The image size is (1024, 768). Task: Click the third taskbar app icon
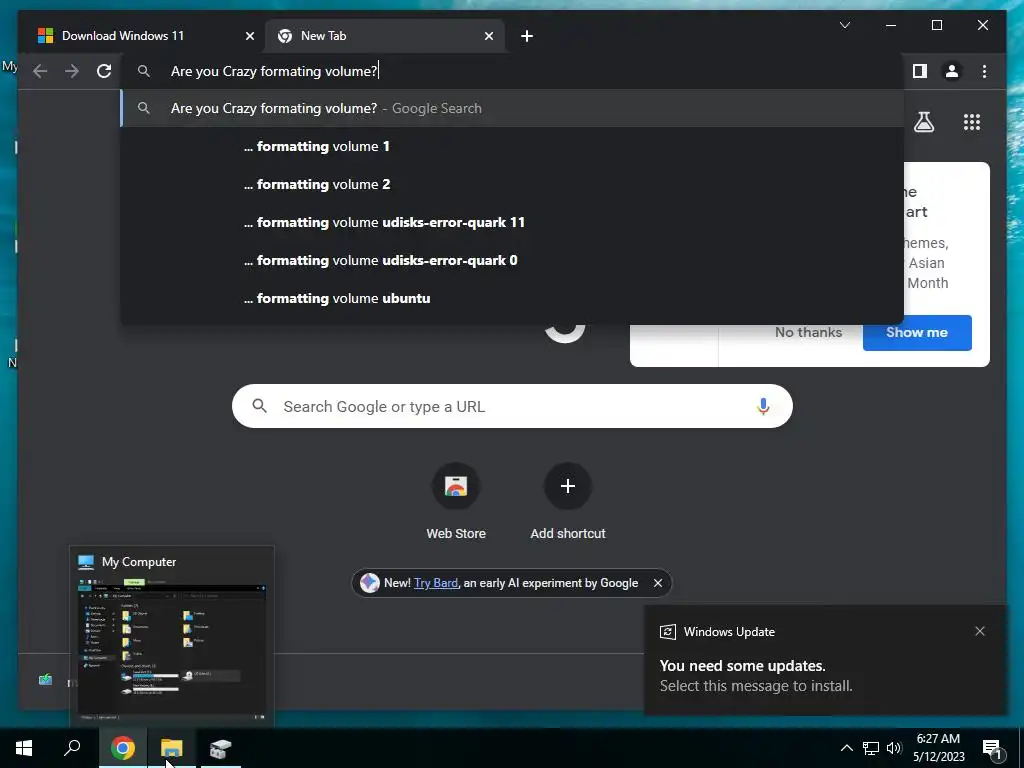221,748
